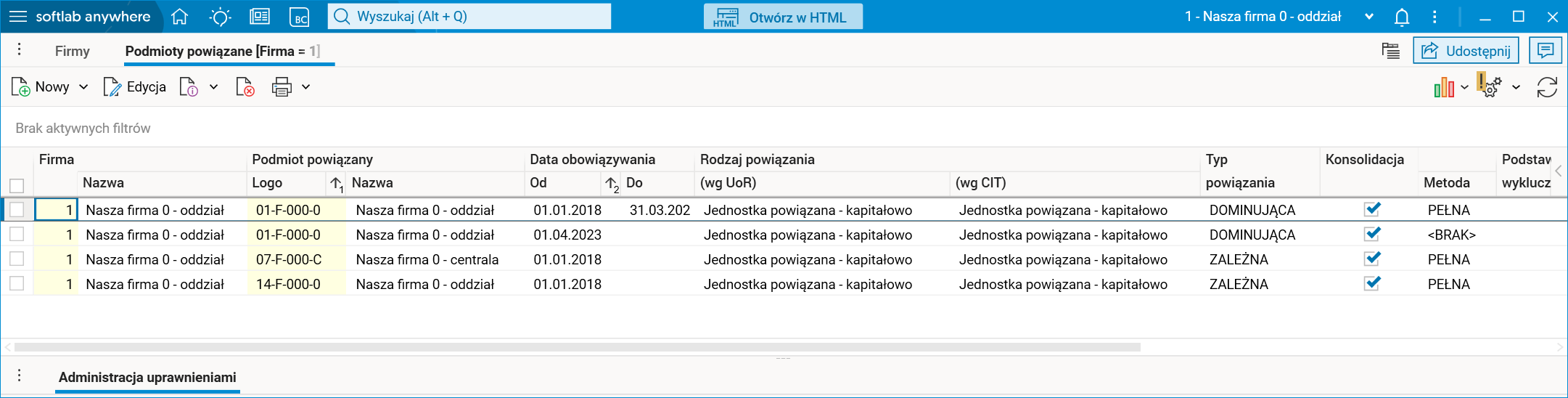Click the search magnifier icon
The image size is (1568, 398).
(342, 17)
